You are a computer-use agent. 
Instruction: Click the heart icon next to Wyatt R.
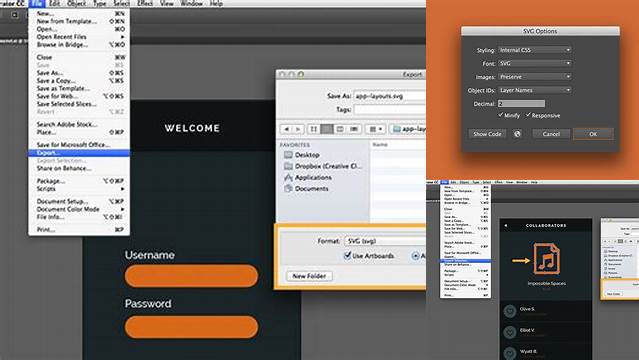click(x=509, y=353)
